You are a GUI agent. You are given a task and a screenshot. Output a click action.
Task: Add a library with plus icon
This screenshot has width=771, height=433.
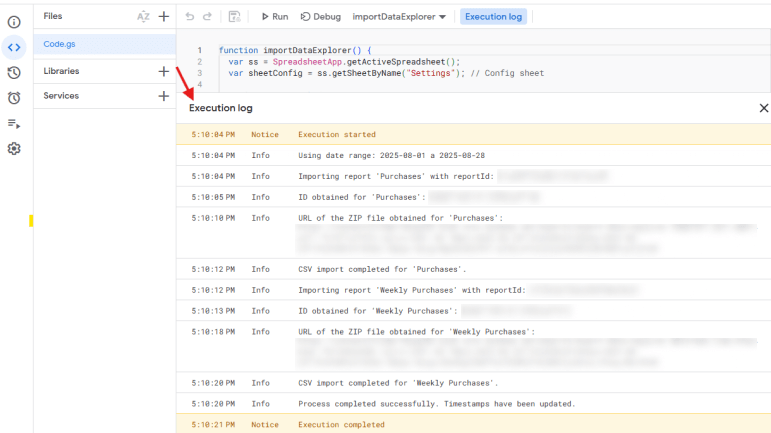(164, 71)
